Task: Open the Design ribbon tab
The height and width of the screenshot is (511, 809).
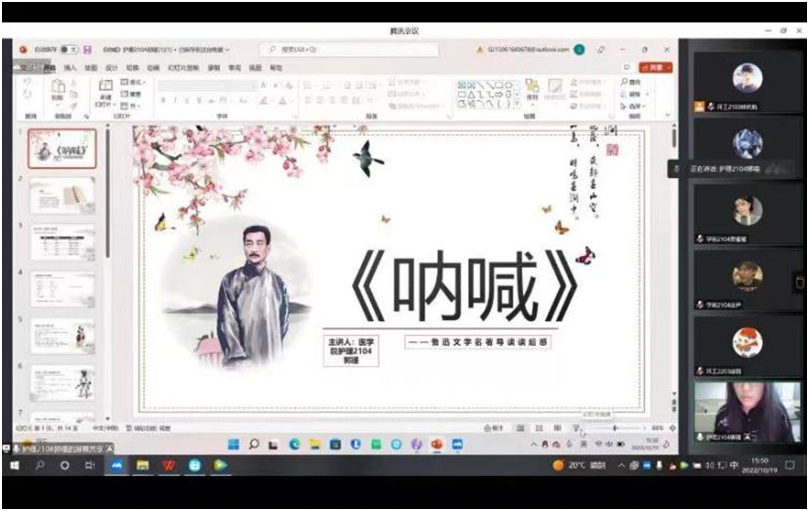Action: coord(111,67)
